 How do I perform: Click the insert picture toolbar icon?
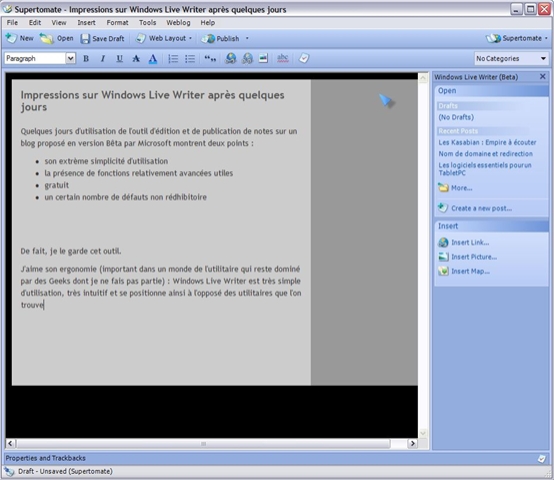click(x=263, y=58)
